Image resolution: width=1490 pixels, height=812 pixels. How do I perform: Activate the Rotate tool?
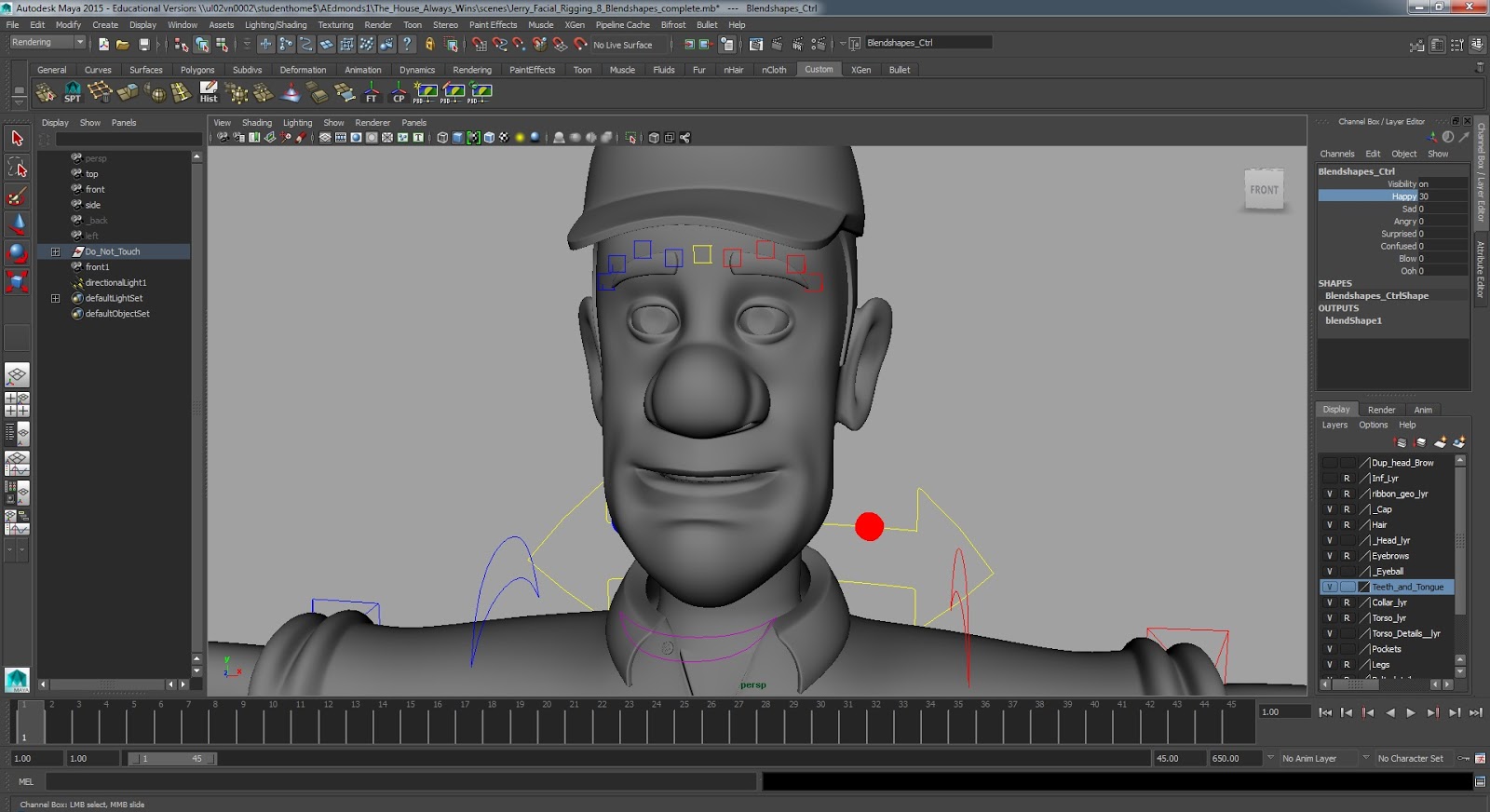17,252
